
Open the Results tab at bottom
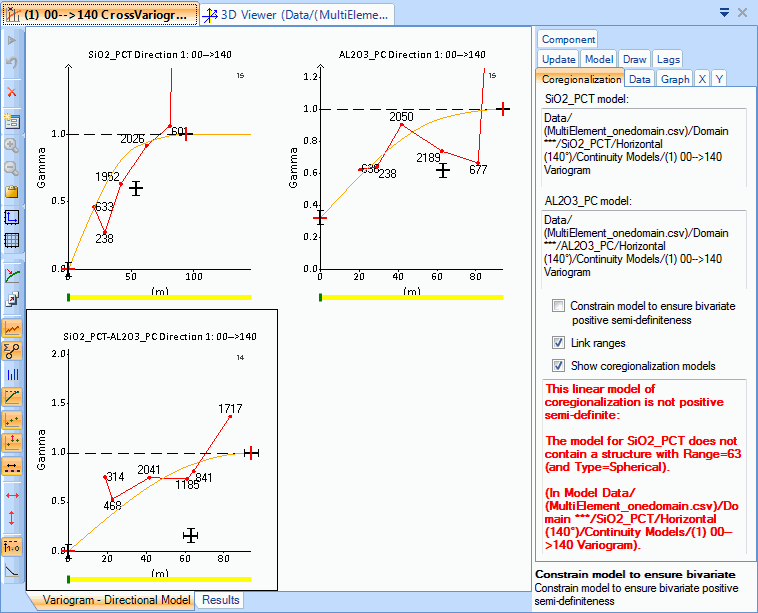pyautogui.click(x=219, y=600)
